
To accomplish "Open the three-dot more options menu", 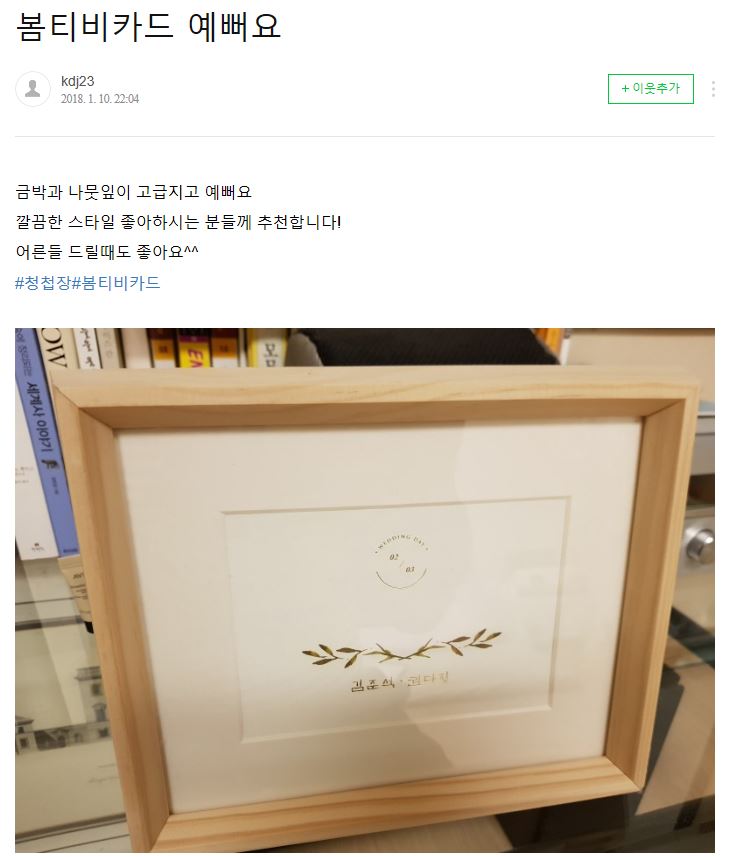I will pos(713,89).
